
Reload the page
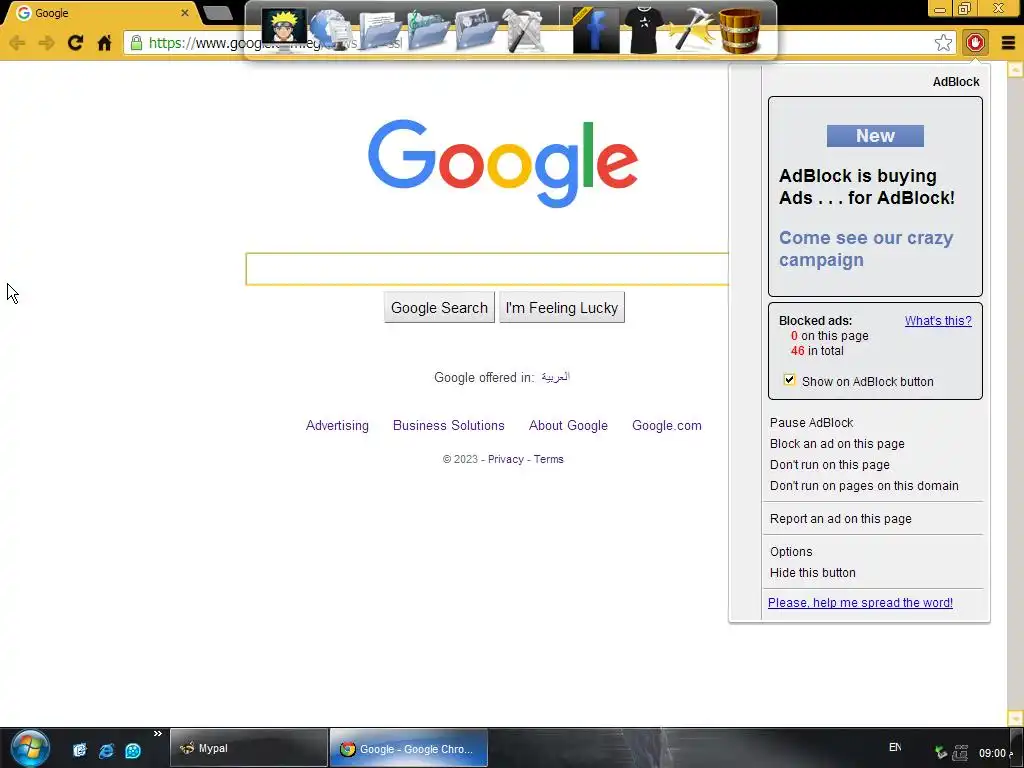(x=75, y=43)
